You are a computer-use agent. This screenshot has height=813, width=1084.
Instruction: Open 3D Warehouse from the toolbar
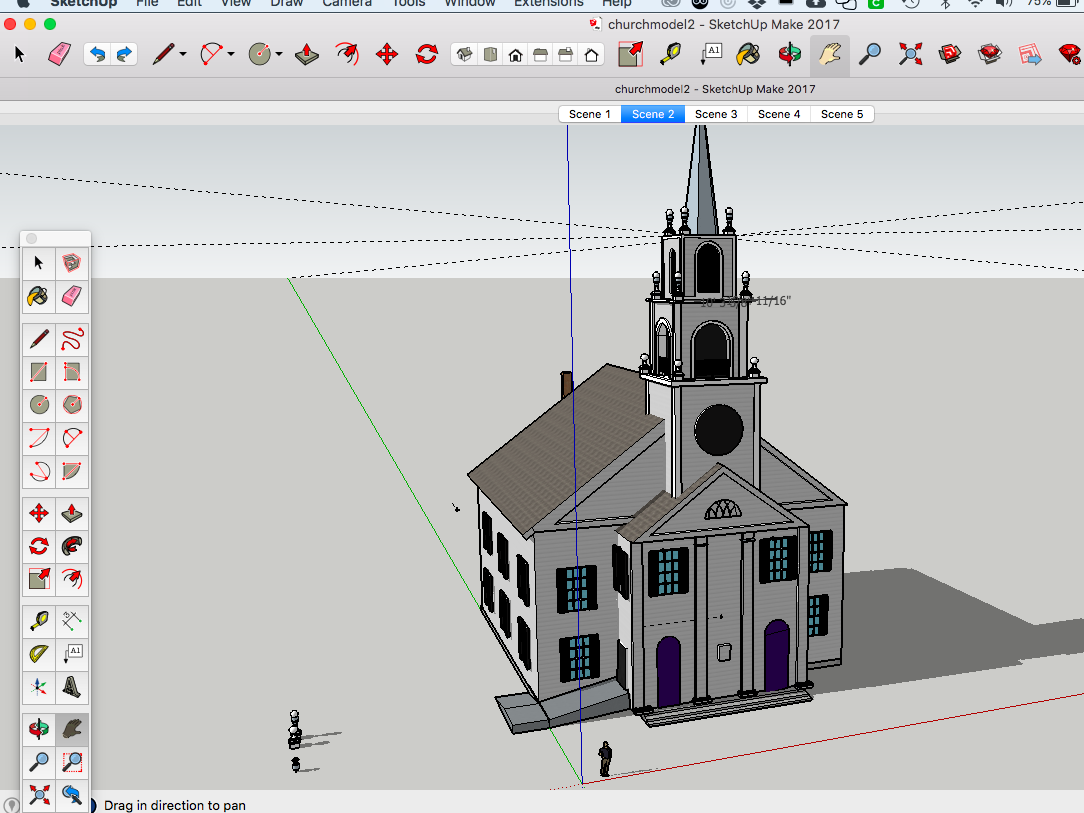point(950,54)
